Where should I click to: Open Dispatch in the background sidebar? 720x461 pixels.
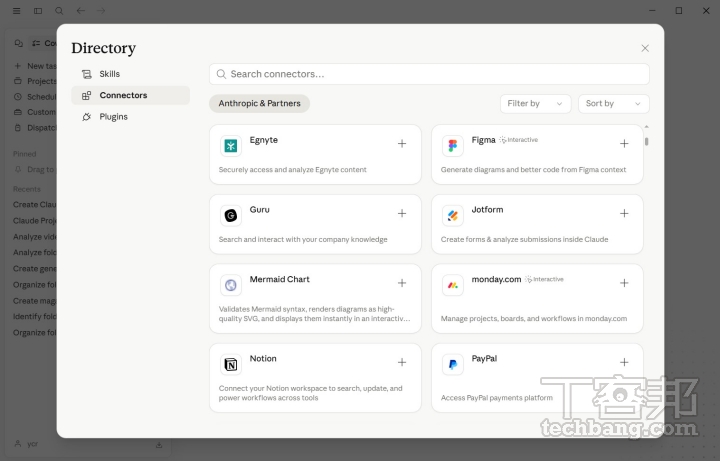pos(34,128)
